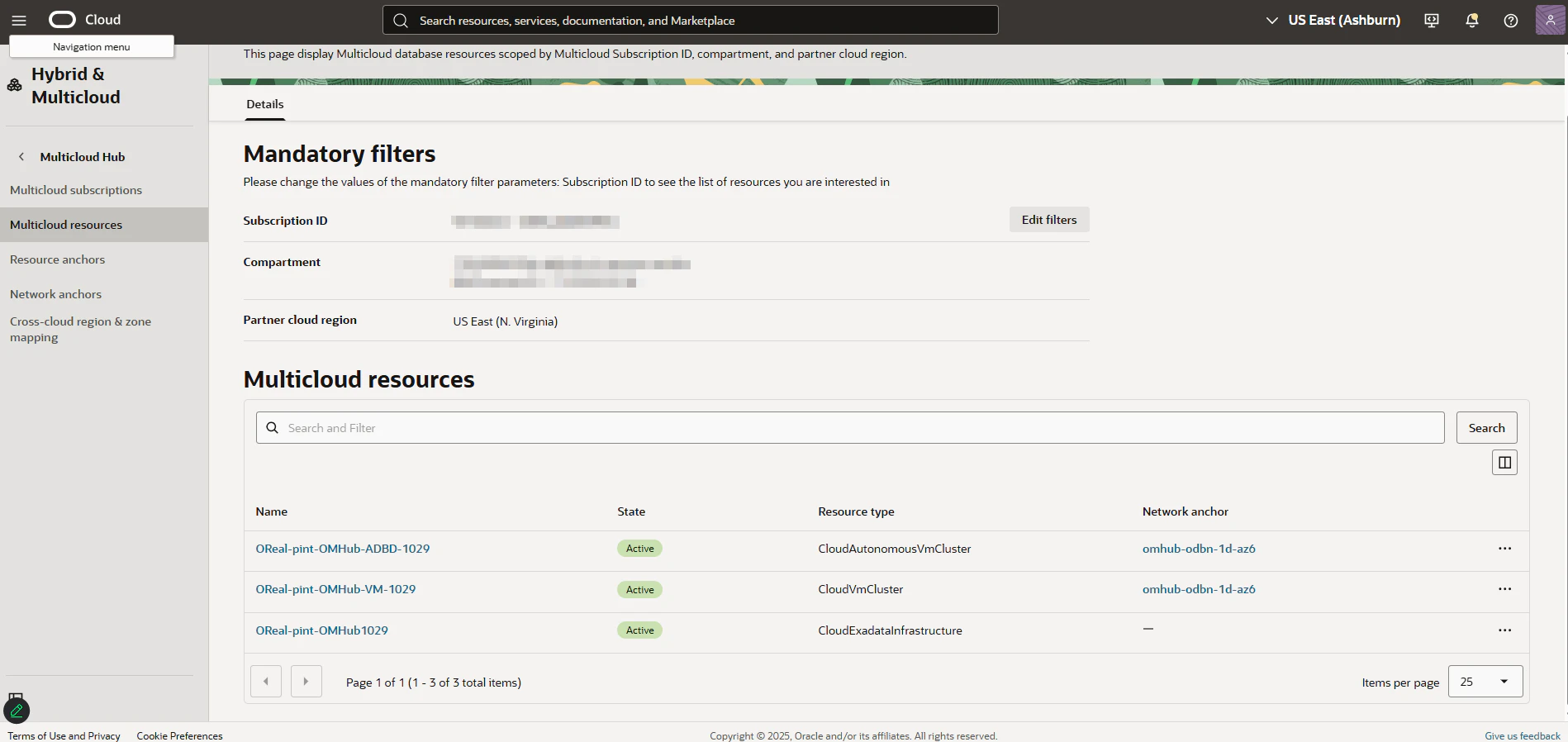Open resource OReal-pint-OMHub-ADBD-1029

point(343,549)
